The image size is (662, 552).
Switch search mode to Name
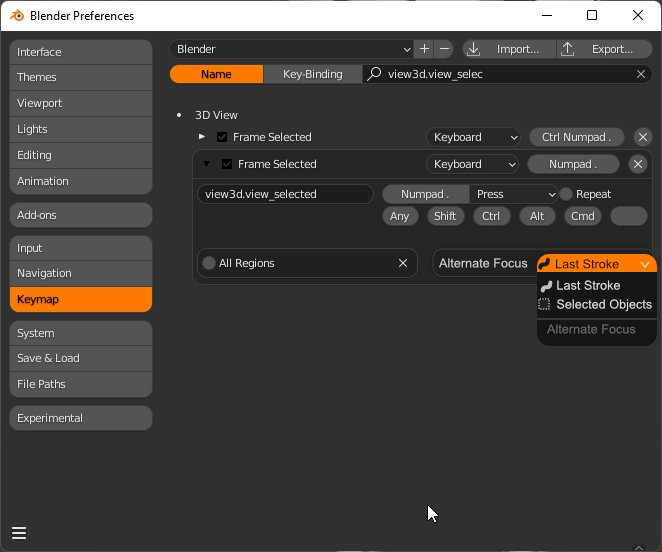[x=217, y=74]
